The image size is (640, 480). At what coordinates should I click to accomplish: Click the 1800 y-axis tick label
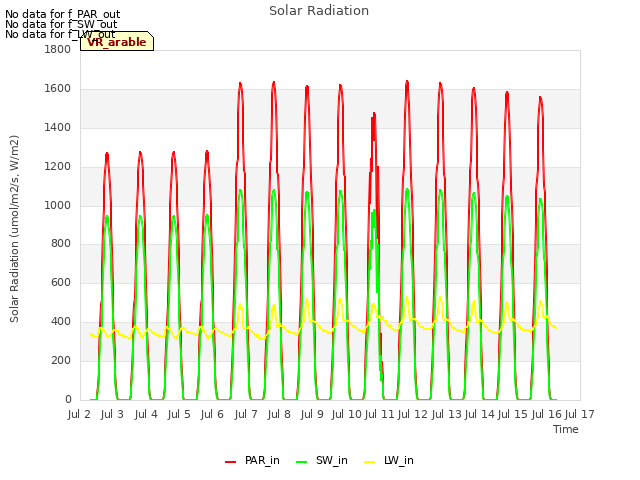(x=58, y=49)
